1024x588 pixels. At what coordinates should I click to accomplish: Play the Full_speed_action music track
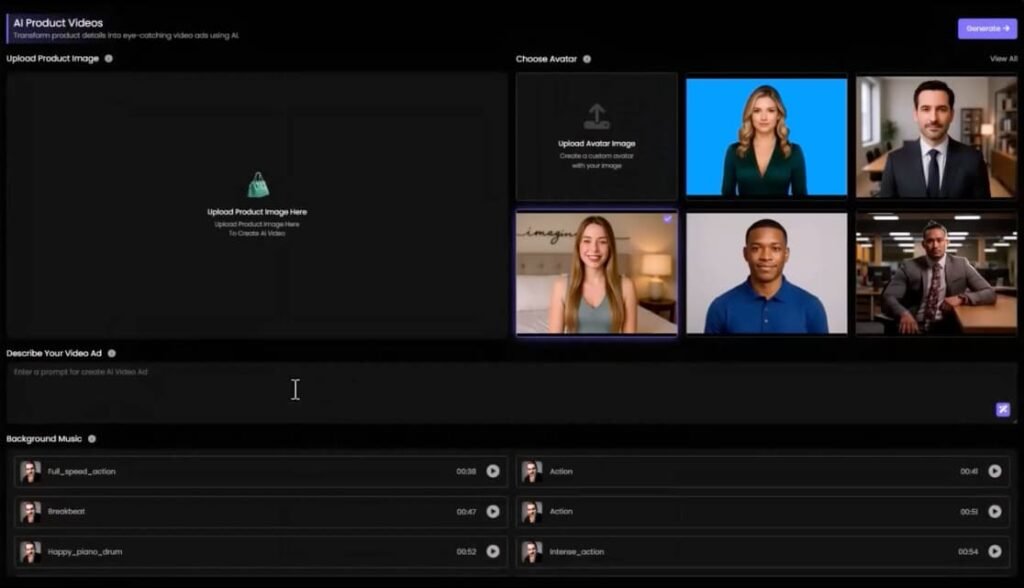click(493, 471)
